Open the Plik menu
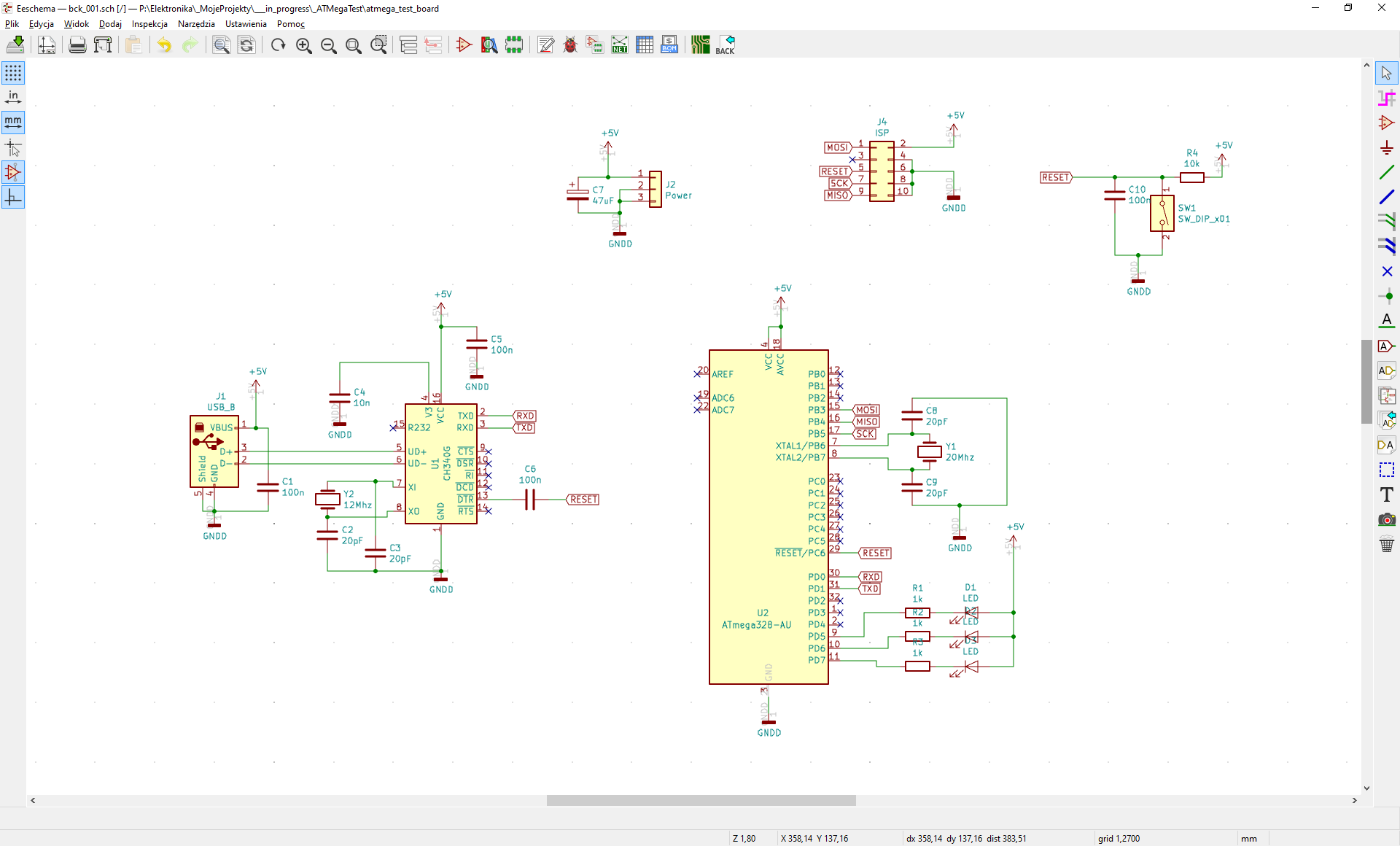This screenshot has width=1400, height=846. click(x=12, y=24)
